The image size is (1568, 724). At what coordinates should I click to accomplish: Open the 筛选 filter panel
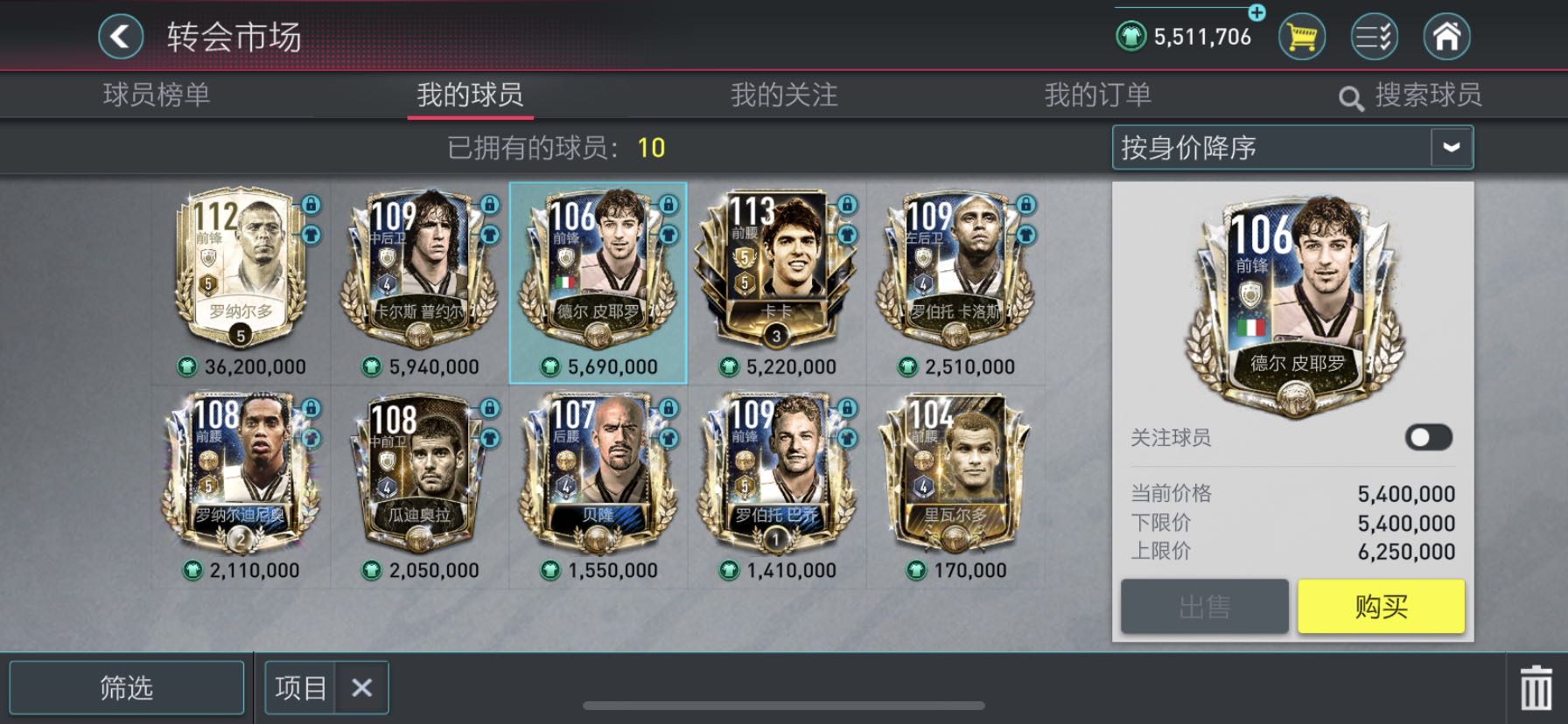(x=126, y=687)
